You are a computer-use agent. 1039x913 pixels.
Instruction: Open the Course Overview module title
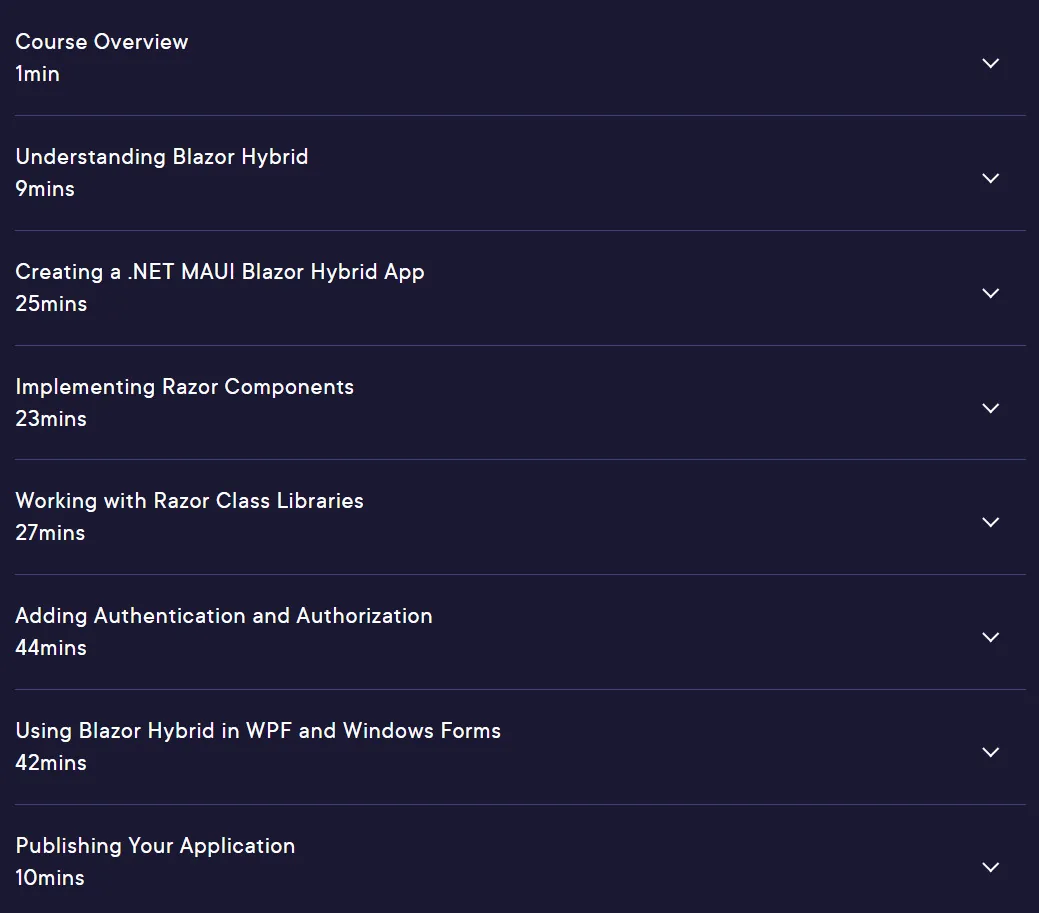pos(101,42)
